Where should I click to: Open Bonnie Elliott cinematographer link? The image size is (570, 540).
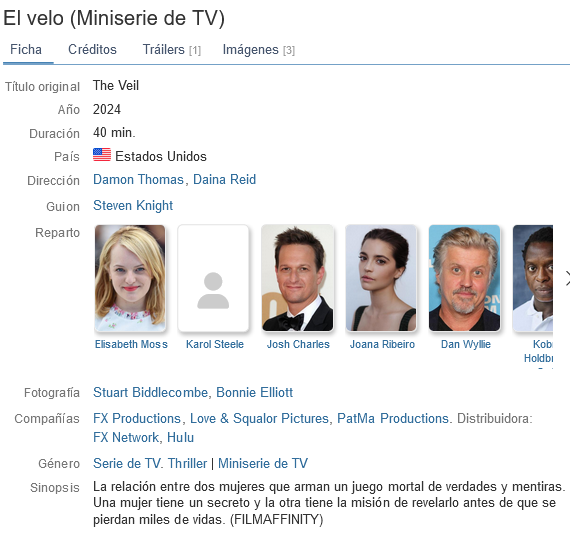(254, 393)
